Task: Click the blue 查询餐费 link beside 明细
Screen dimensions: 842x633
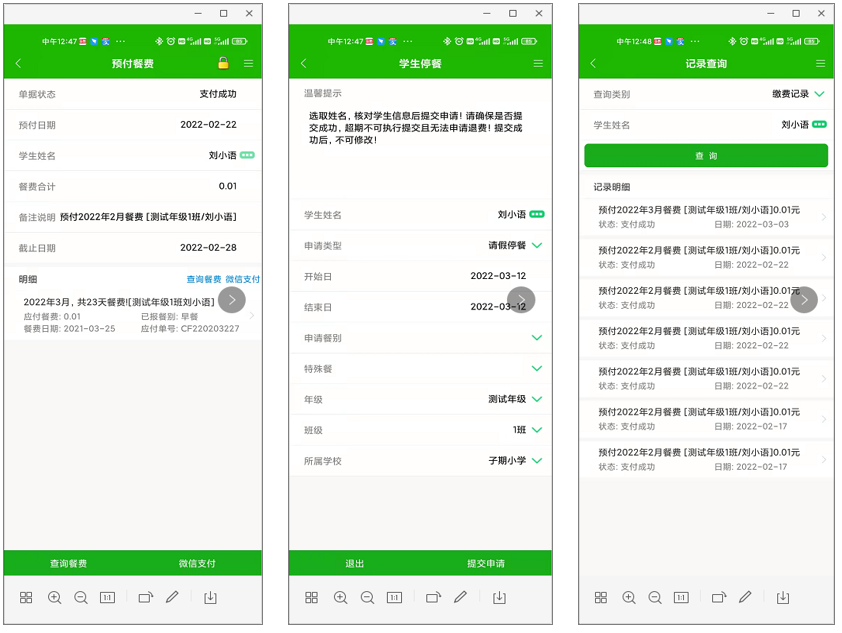Action: pyautogui.click(x=204, y=279)
